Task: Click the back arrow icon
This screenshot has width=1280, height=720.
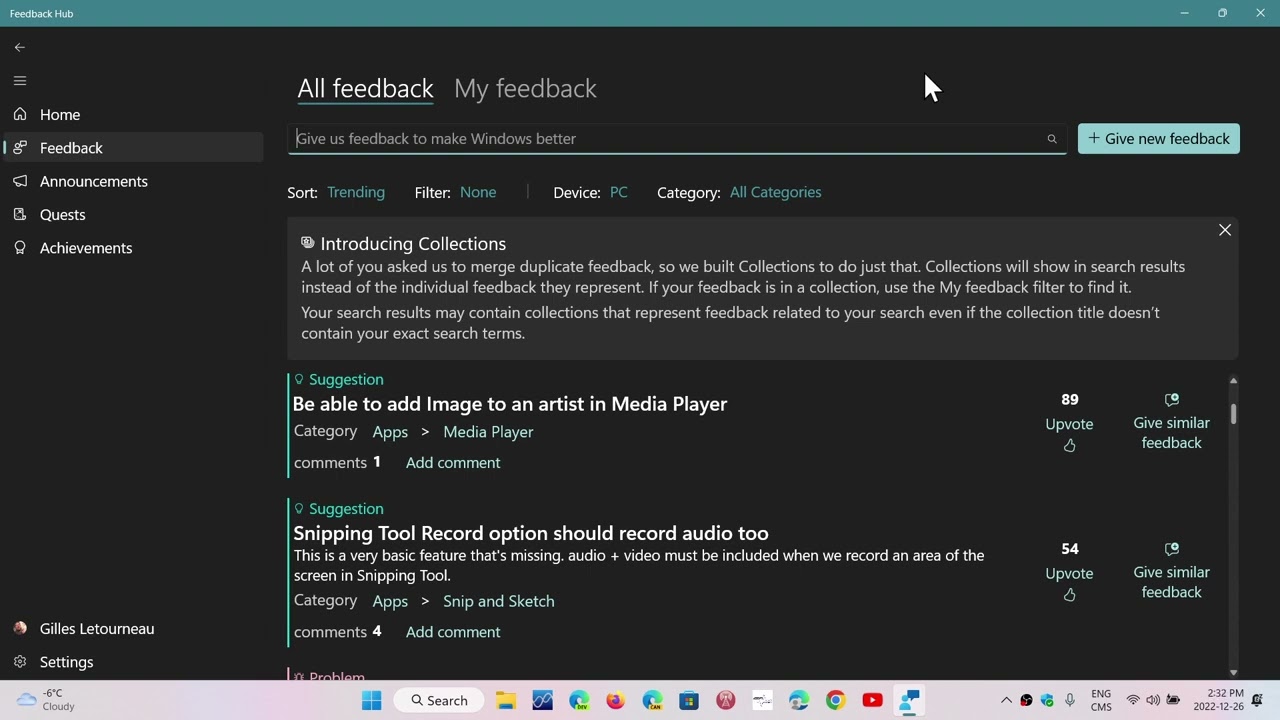Action: (20, 47)
